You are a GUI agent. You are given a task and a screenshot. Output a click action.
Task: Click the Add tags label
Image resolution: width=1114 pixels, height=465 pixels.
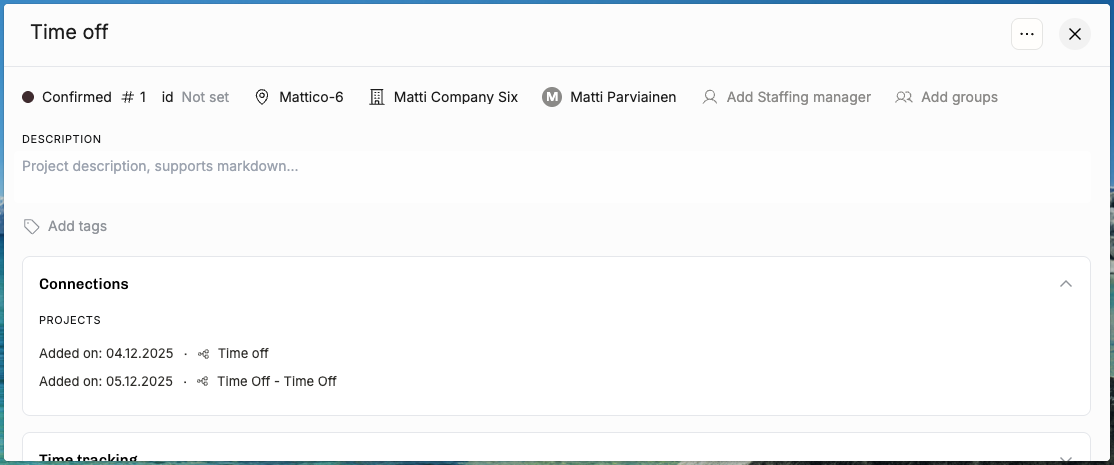click(77, 226)
